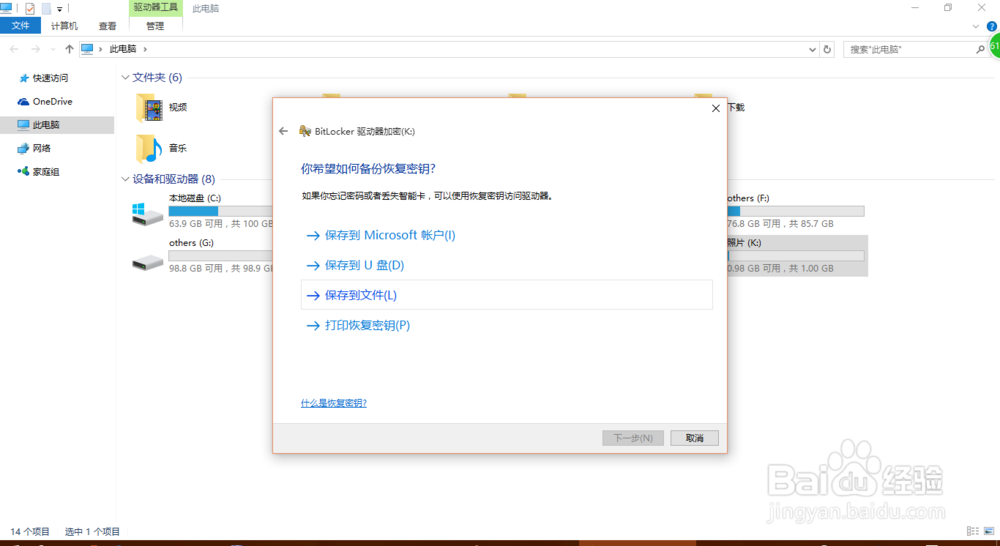Image resolution: width=1000 pixels, height=546 pixels.
Task: Open the File ribbon tab
Action: (20, 26)
